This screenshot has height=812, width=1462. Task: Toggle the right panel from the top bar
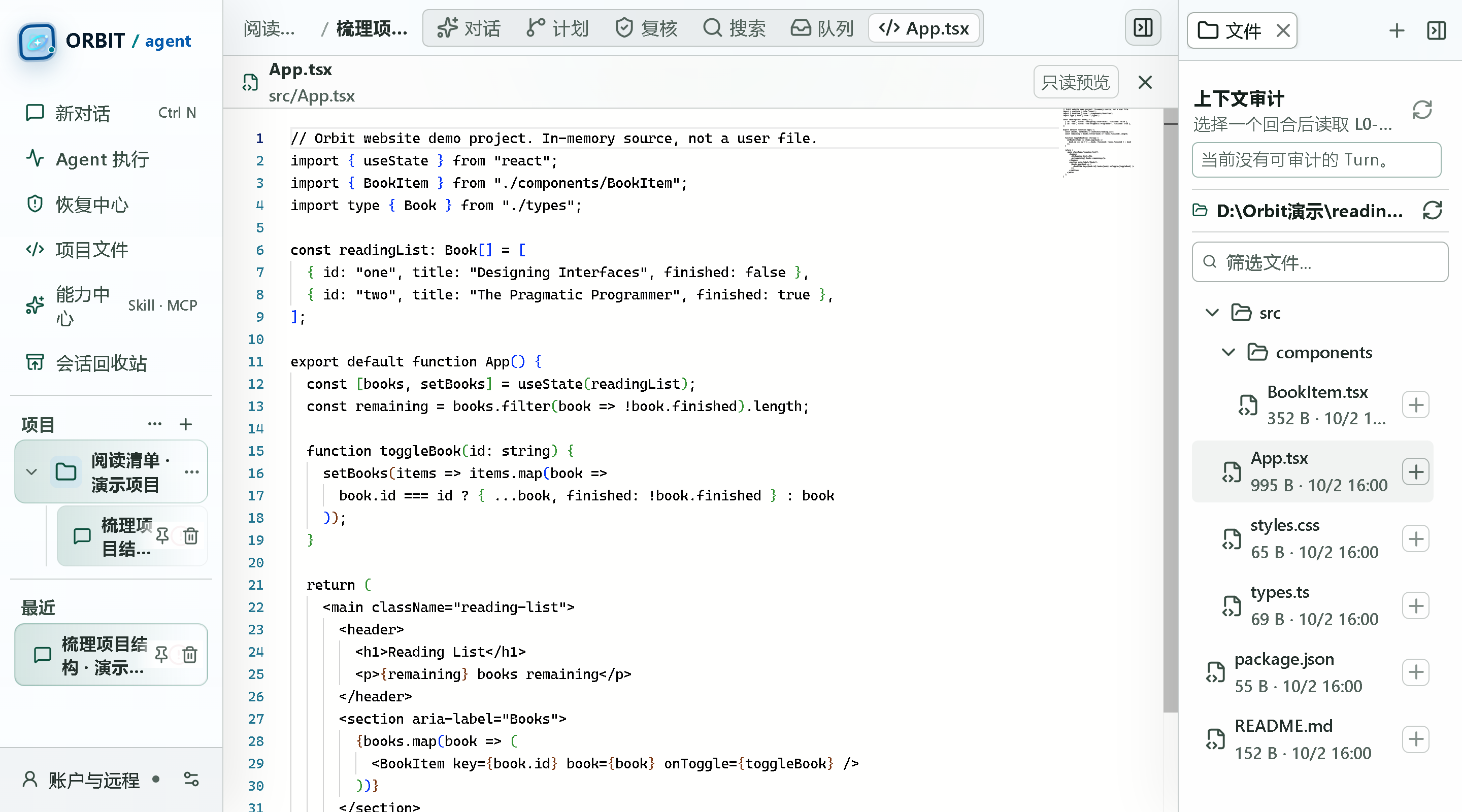pyautogui.click(x=1143, y=27)
